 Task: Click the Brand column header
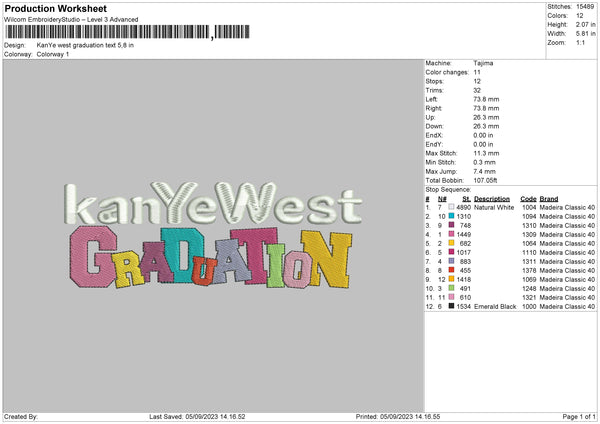point(549,198)
